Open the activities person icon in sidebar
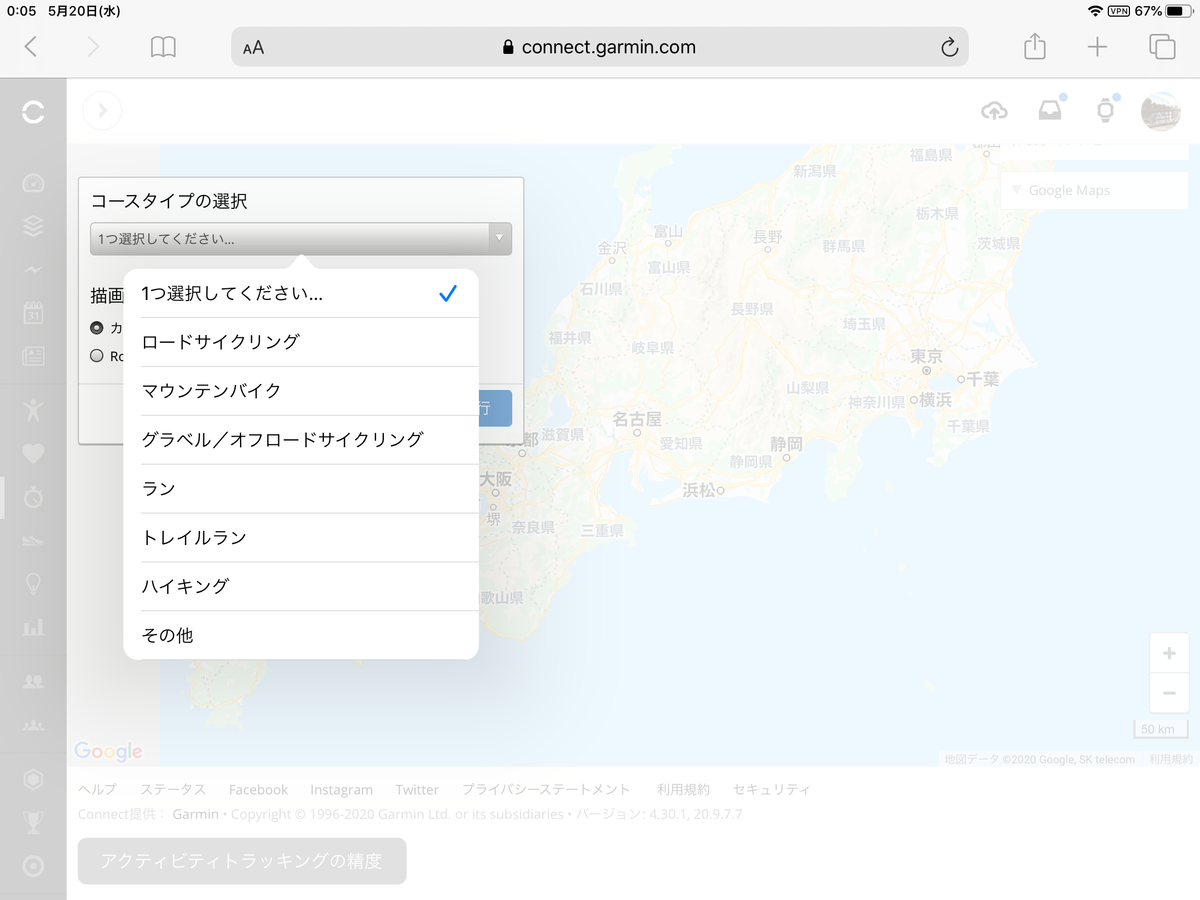 tap(33, 410)
